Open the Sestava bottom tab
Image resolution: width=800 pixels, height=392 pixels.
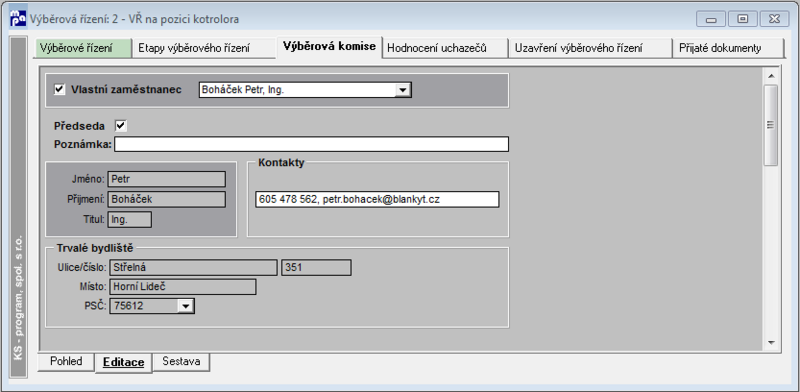(181, 361)
